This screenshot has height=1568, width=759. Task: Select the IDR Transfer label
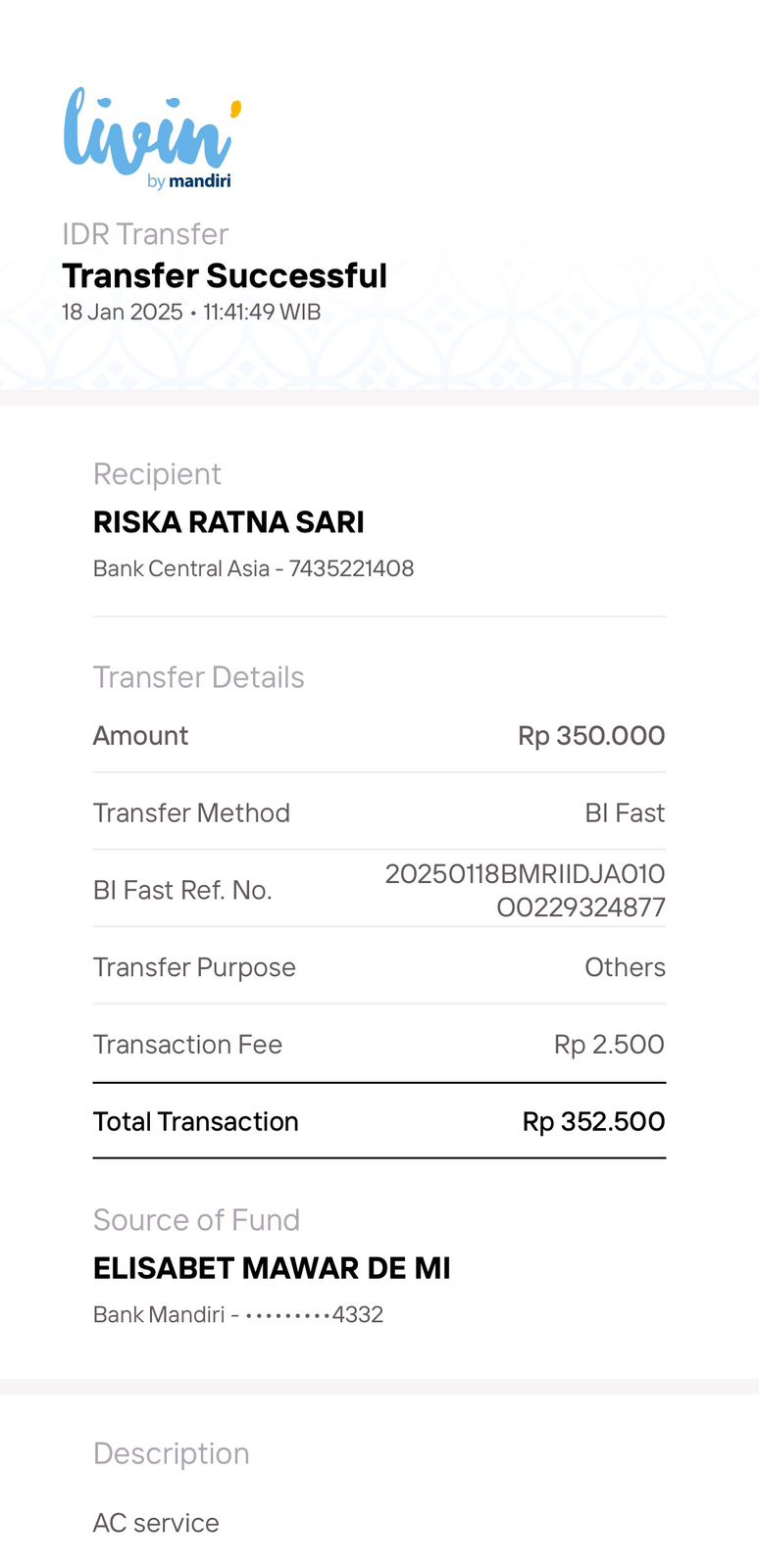(x=145, y=234)
